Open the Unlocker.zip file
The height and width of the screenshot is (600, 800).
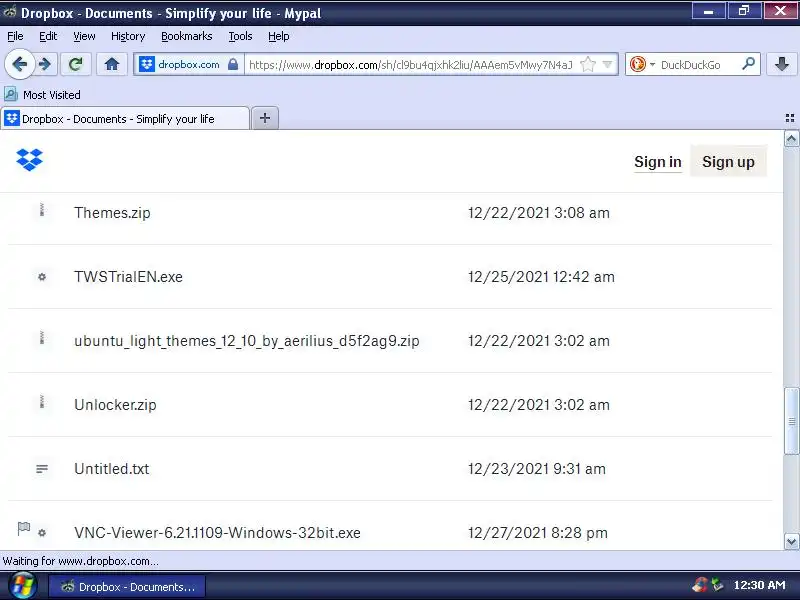pos(115,405)
